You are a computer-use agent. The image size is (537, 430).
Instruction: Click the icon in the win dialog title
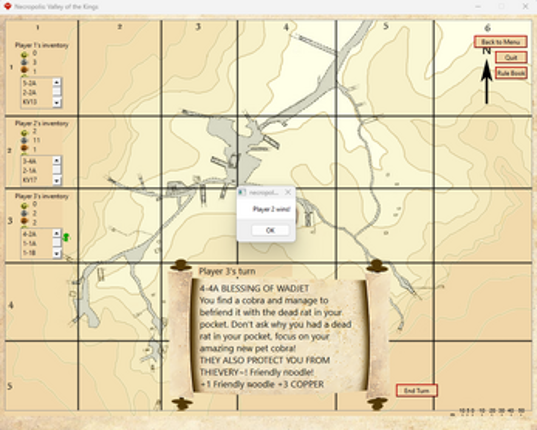pyautogui.click(x=242, y=192)
